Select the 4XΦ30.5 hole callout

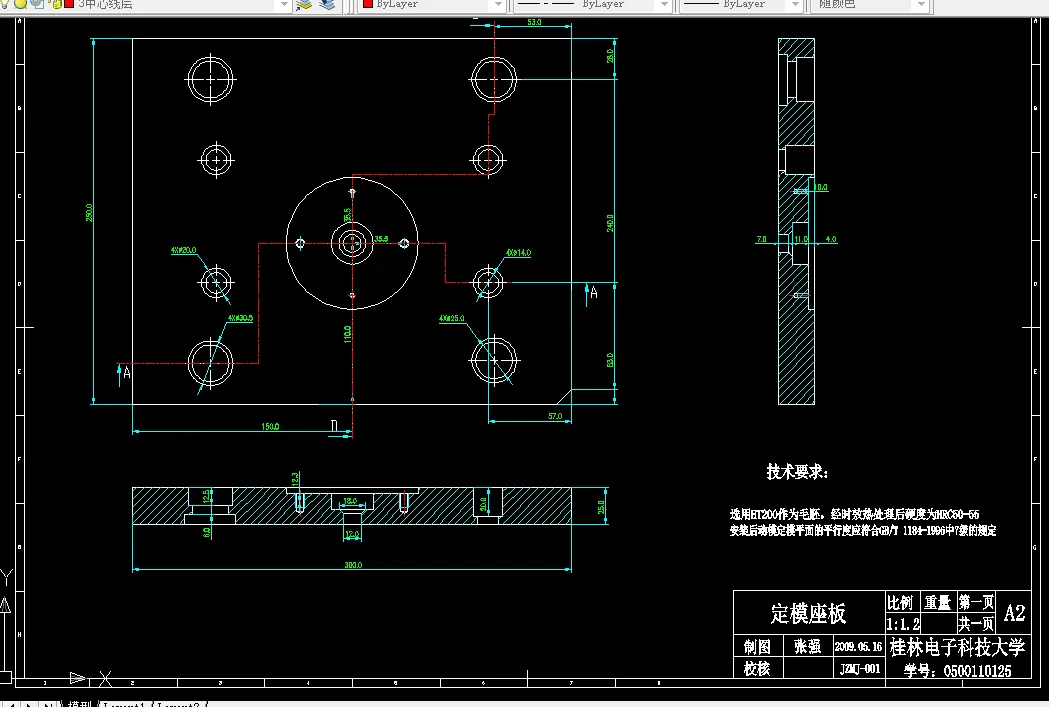pos(240,318)
